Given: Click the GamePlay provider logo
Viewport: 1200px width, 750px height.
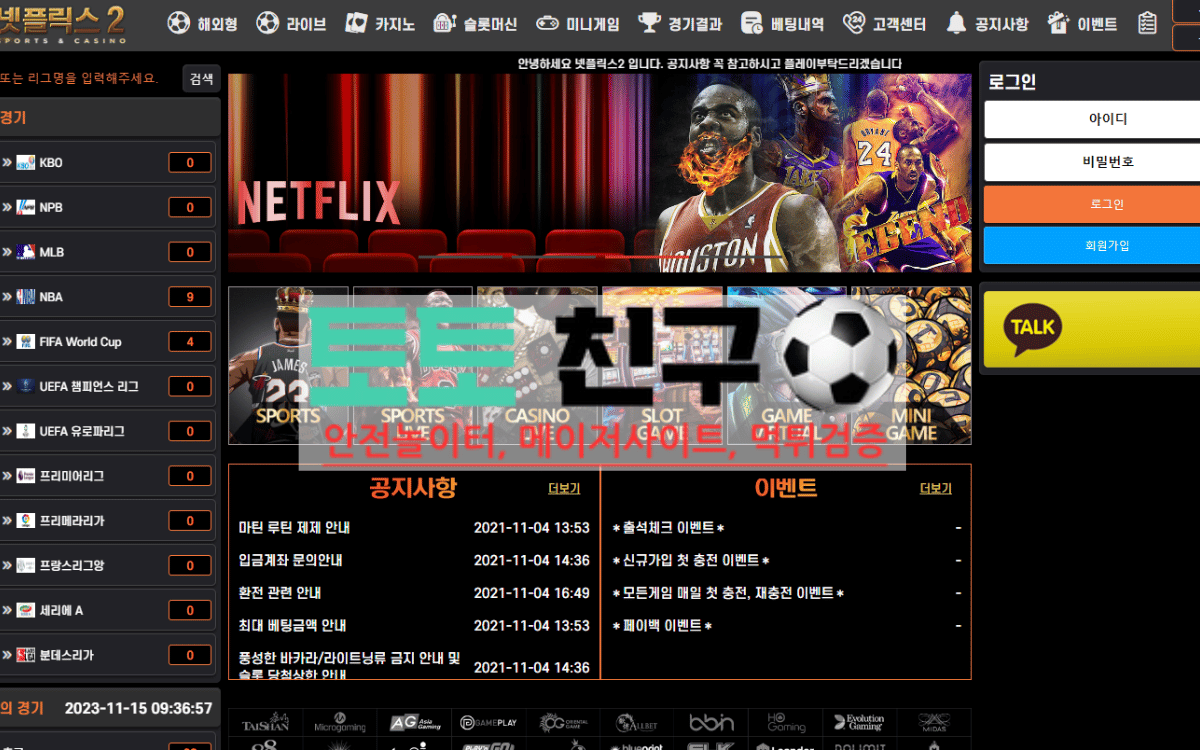Looking at the screenshot, I should coord(488,722).
